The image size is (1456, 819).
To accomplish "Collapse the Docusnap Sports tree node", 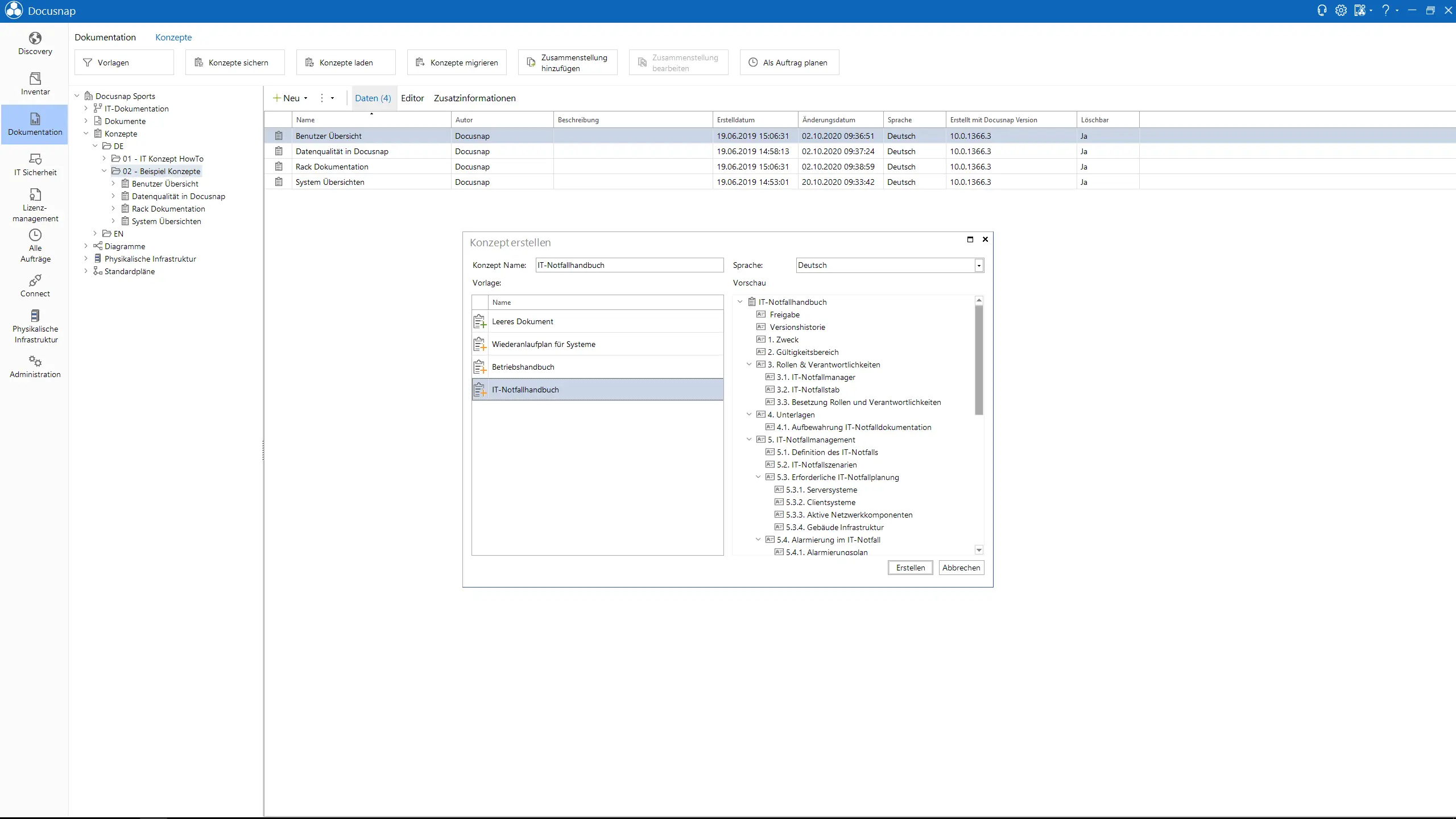I will tap(77, 96).
